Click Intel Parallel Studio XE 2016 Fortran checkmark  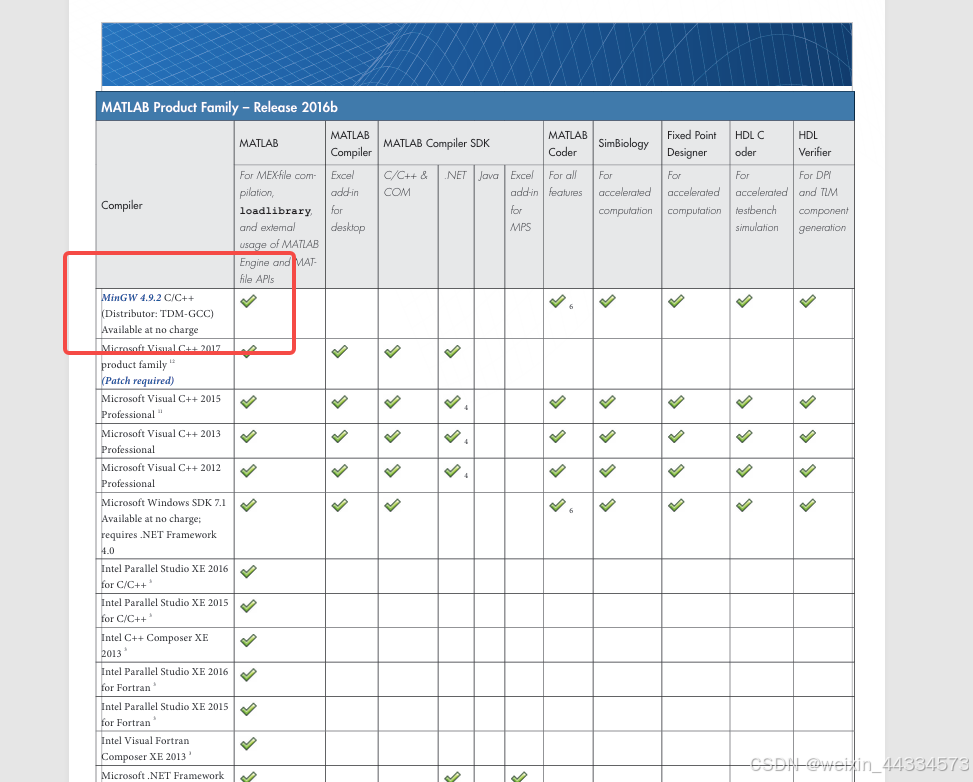248,675
